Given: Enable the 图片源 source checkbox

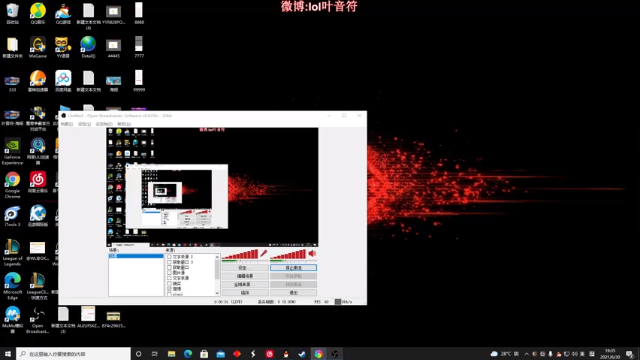Looking at the screenshot, I should click(x=169, y=273).
